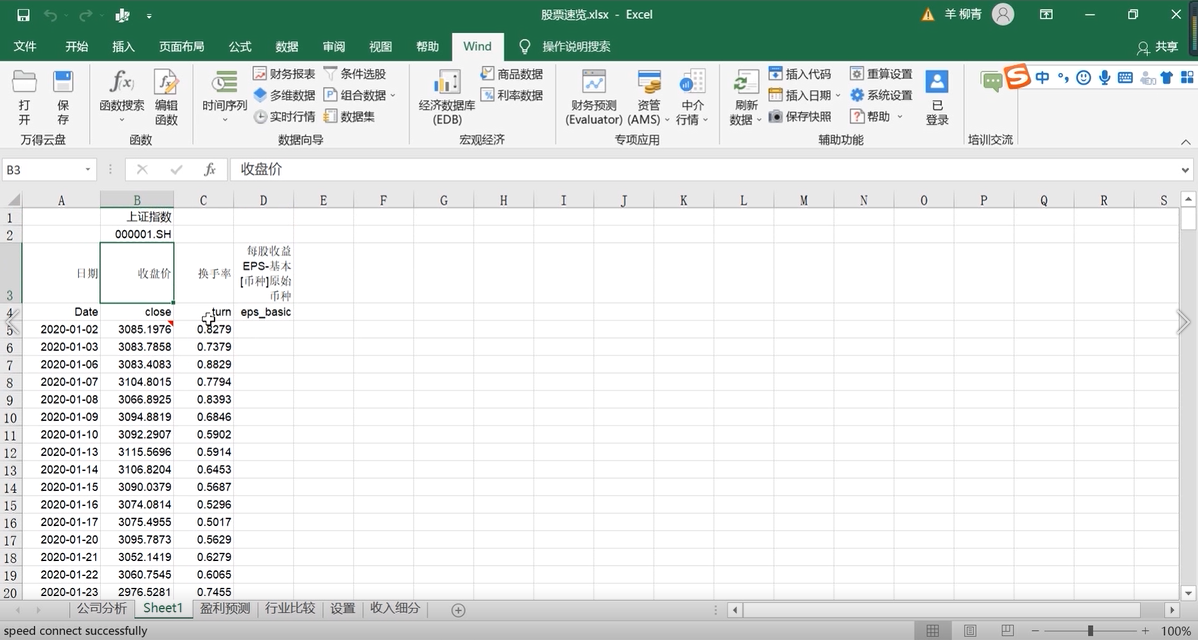
Task: Open 经济数据库 (EDB) database
Action: pos(446,98)
